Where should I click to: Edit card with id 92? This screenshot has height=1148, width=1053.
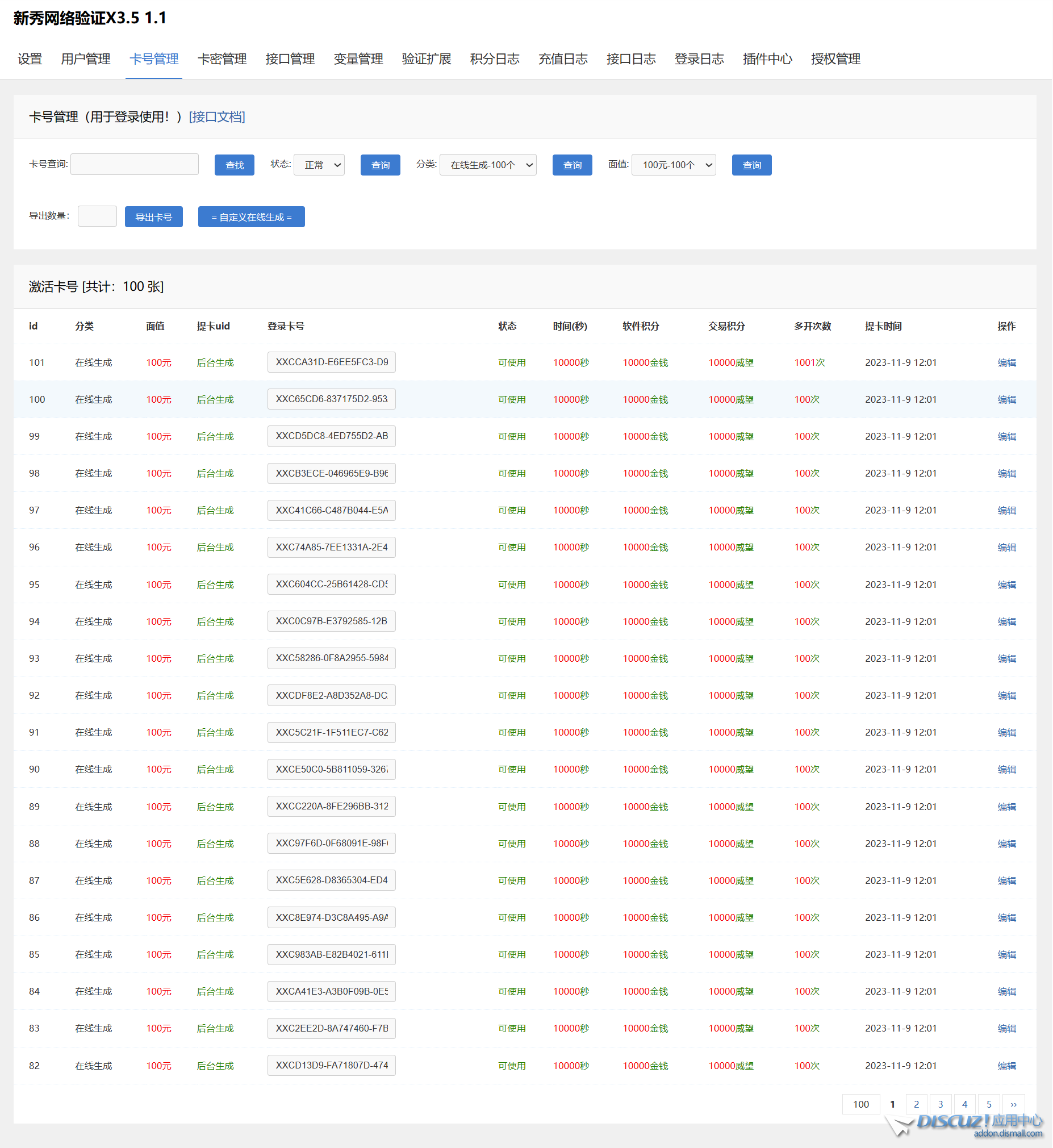tap(1007, 696)
